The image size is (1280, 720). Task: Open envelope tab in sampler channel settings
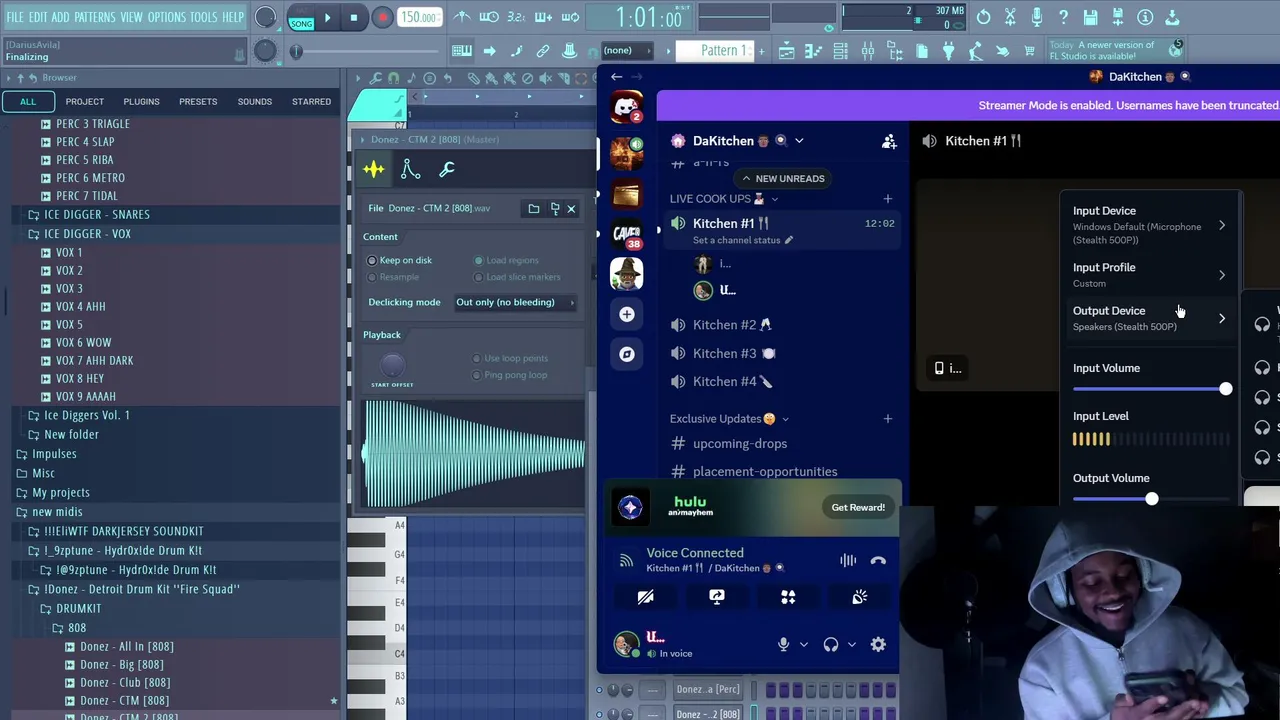click(x=410, y=169)
